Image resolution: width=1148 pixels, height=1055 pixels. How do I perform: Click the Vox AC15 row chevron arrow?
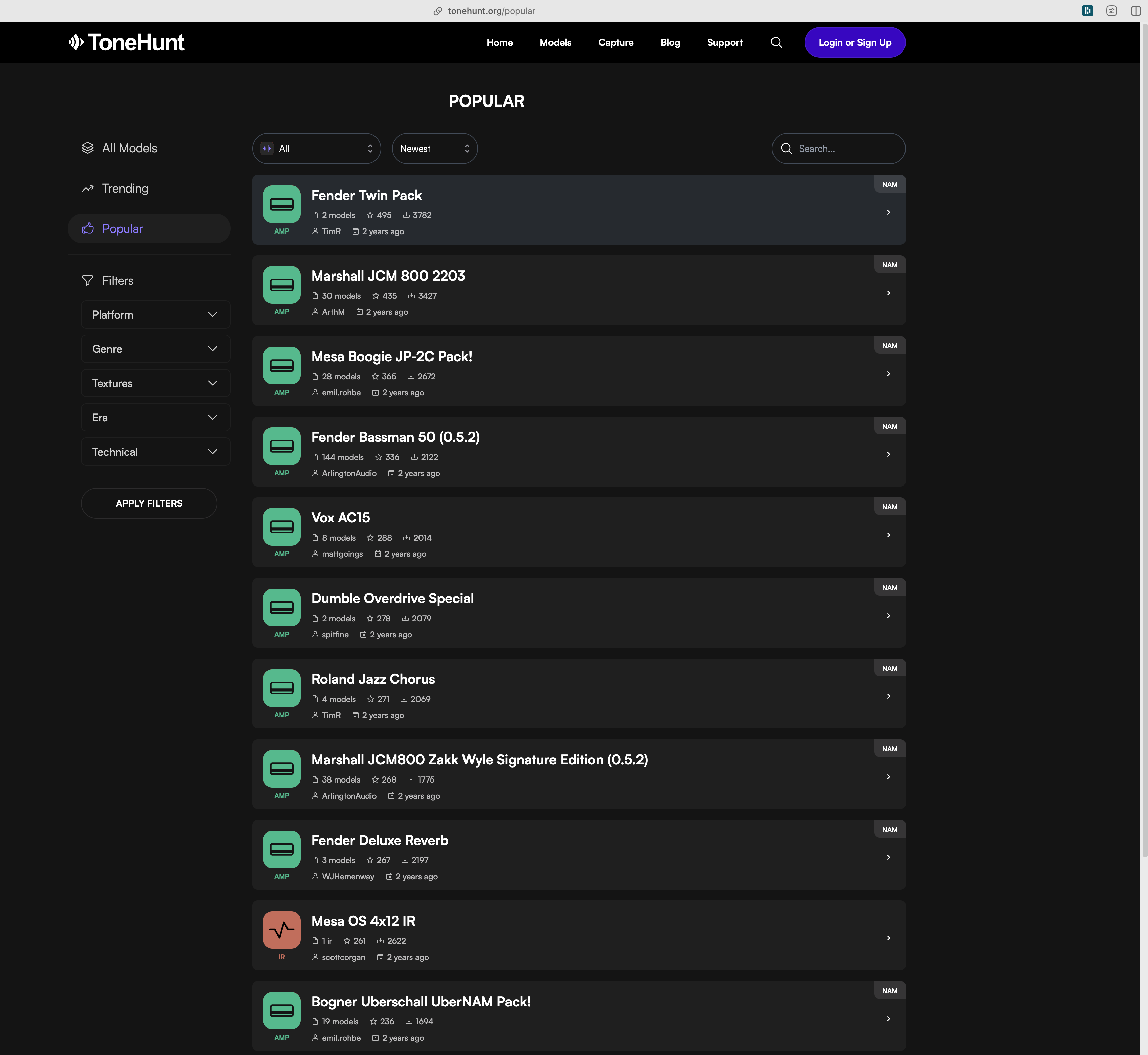(888, 535)
